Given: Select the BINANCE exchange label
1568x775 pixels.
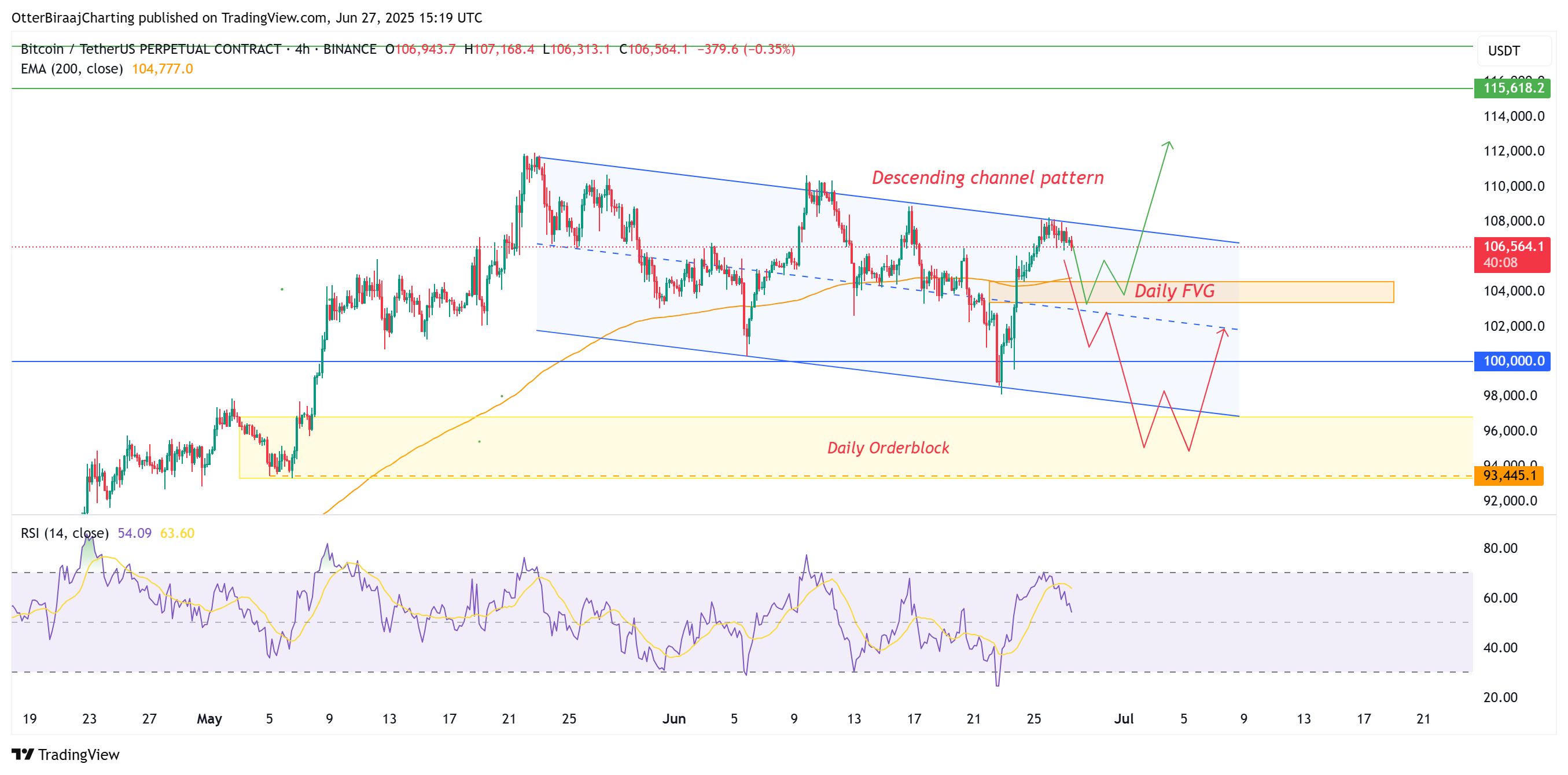Looking at the screenshot, I should pyautogui.click(x=351, y=50).
